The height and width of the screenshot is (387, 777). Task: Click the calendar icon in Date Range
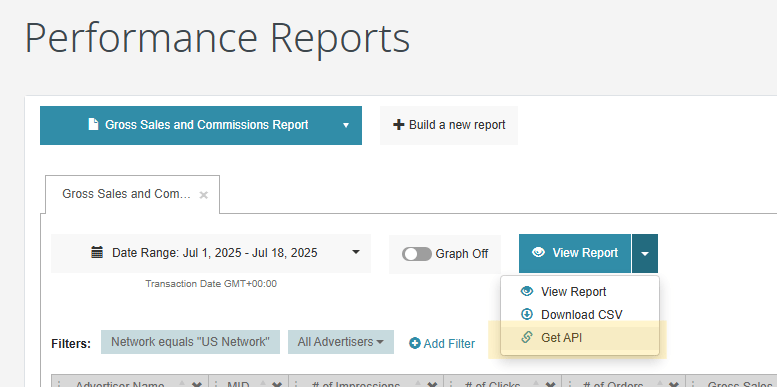coord(97,253)
